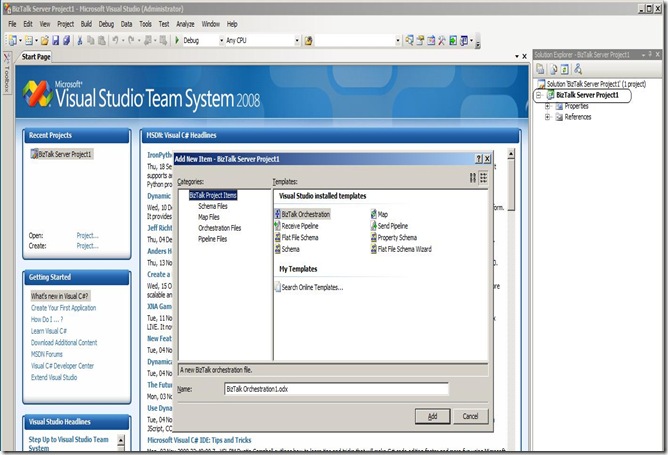Click the Paste toolbar icon
The image size is (668, 455).
(101, 40)
